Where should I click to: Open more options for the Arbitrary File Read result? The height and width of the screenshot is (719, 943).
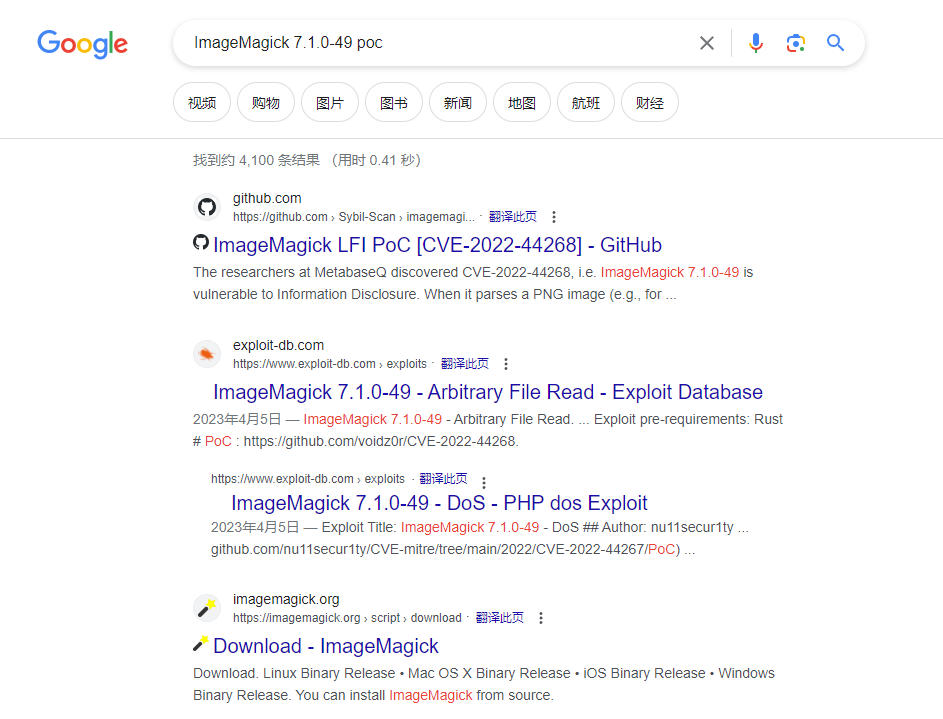(x=506, y=364)
